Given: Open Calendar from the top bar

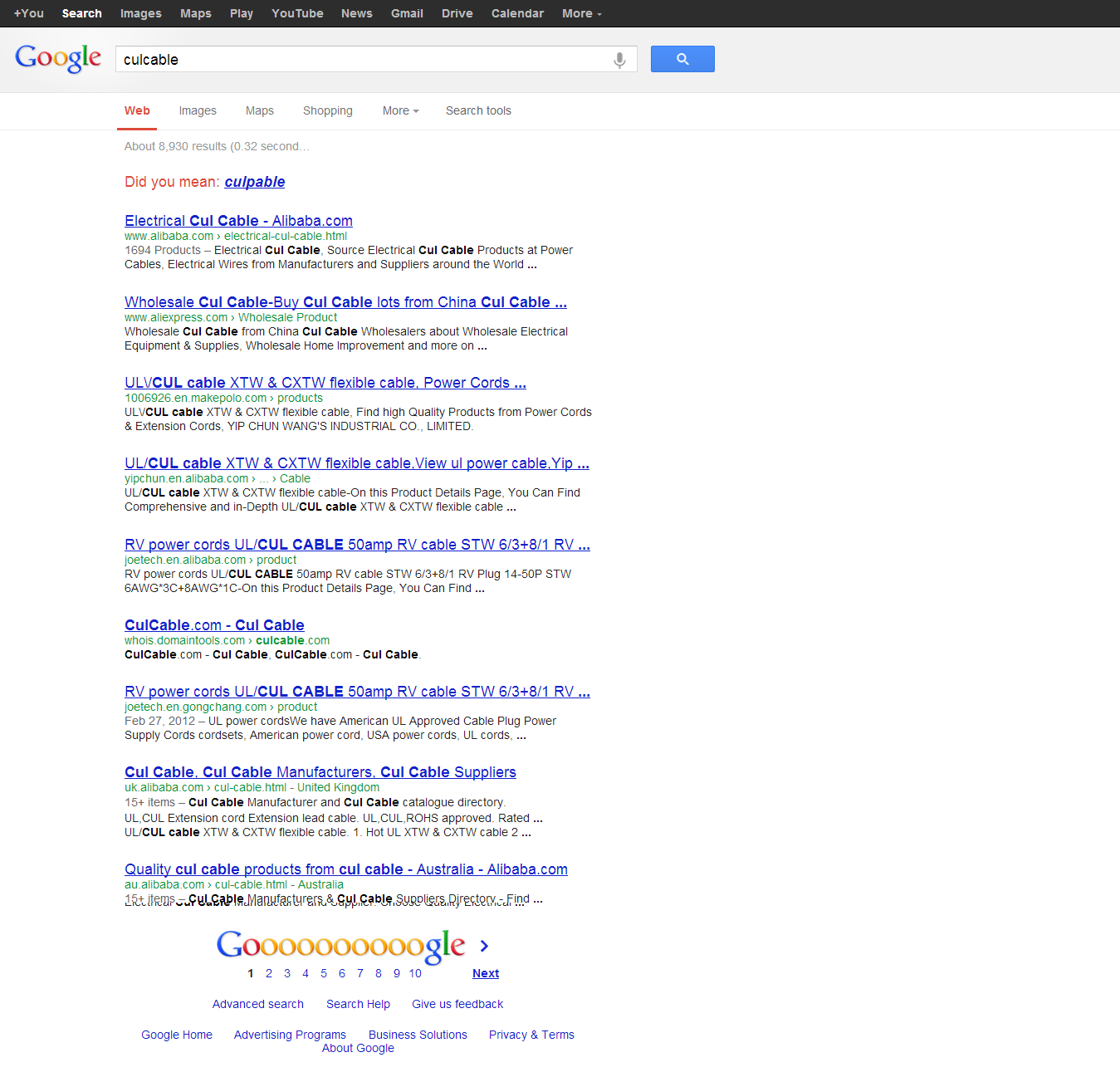Looking at the screenshot, I should [x=517, y=13].
